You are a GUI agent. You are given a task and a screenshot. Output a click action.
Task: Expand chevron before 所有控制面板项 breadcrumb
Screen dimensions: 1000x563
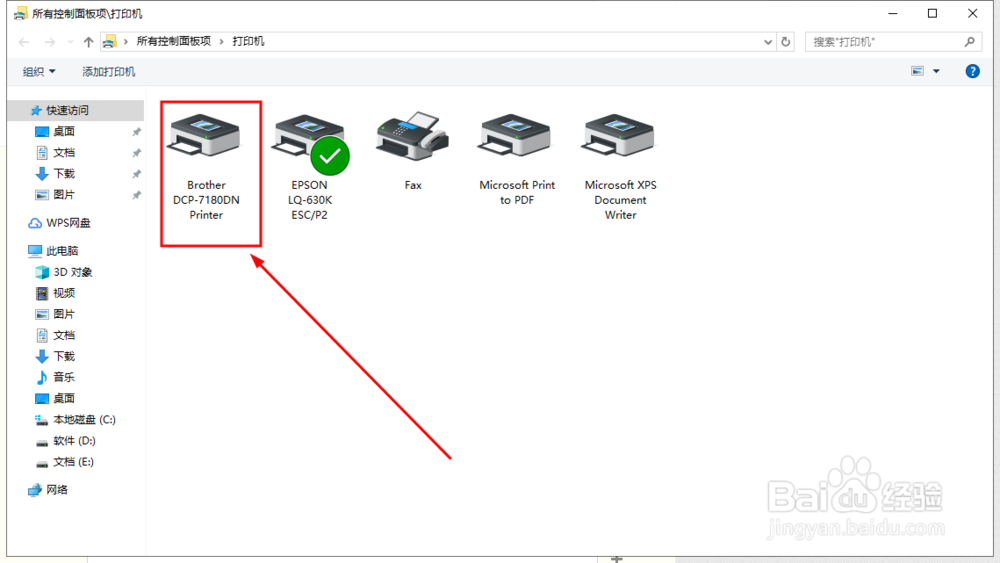[126, 41]
